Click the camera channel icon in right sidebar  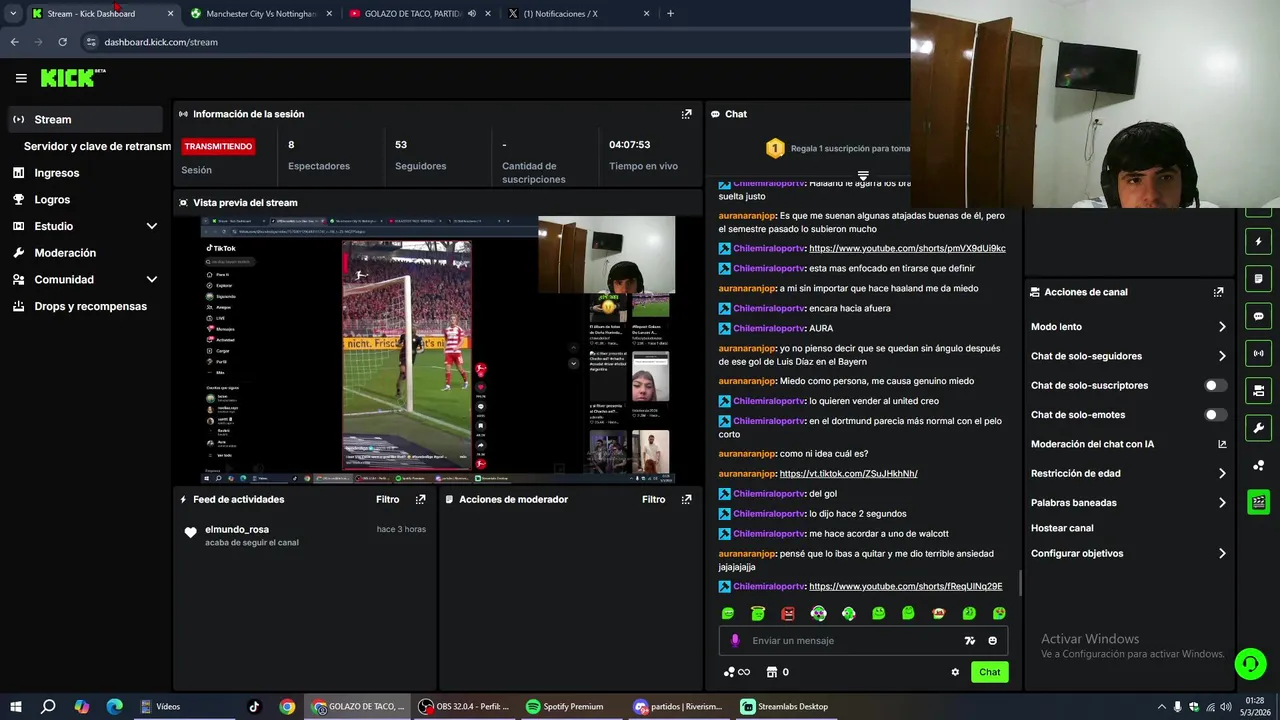[x=1258, y=390]
